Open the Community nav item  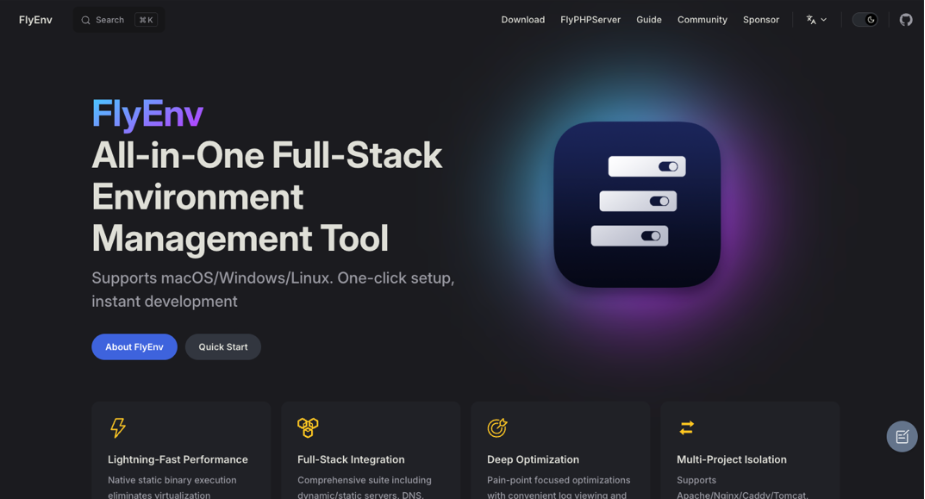click(x=702, y=20)
